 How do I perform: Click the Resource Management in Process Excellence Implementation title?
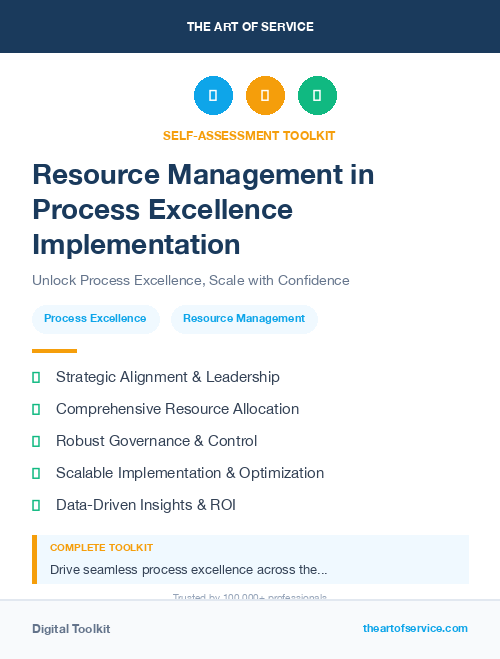click(x=203, y=209)
